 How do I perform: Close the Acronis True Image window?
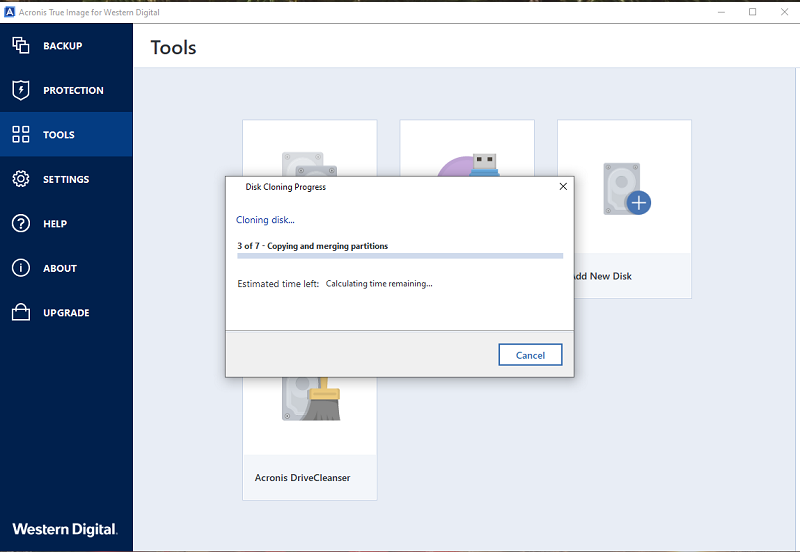(784, 12)
